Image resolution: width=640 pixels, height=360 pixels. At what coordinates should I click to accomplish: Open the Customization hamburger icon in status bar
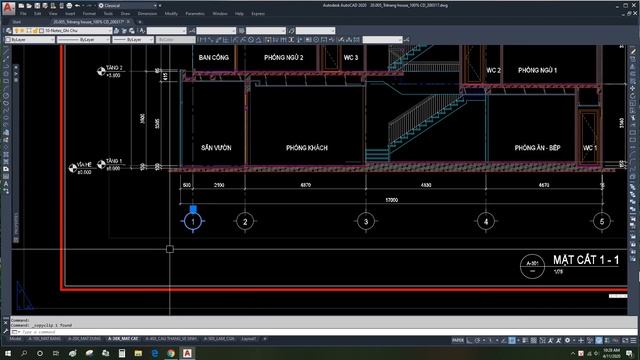coord(633,340)
